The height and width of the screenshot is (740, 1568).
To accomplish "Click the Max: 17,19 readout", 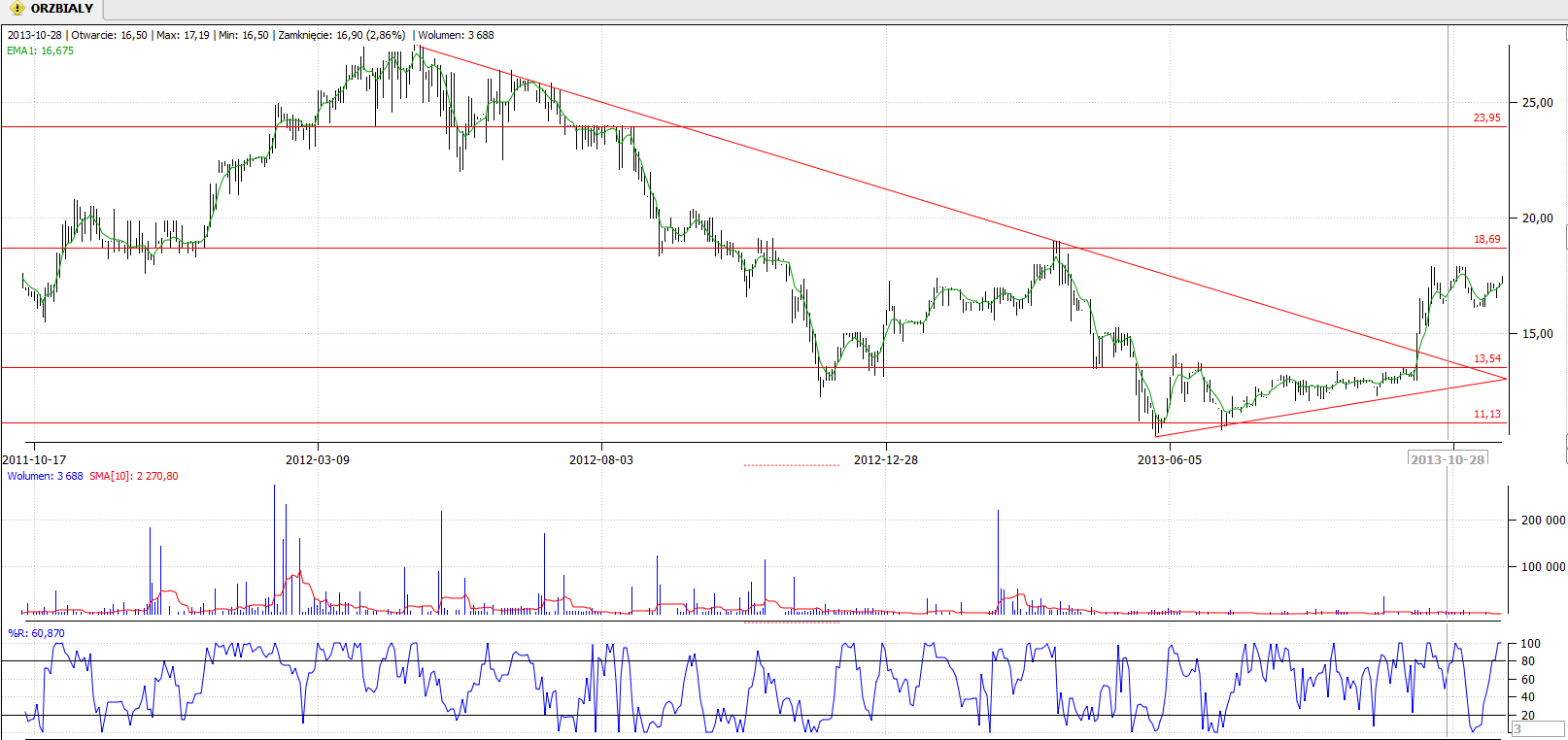I will point(183,35).
